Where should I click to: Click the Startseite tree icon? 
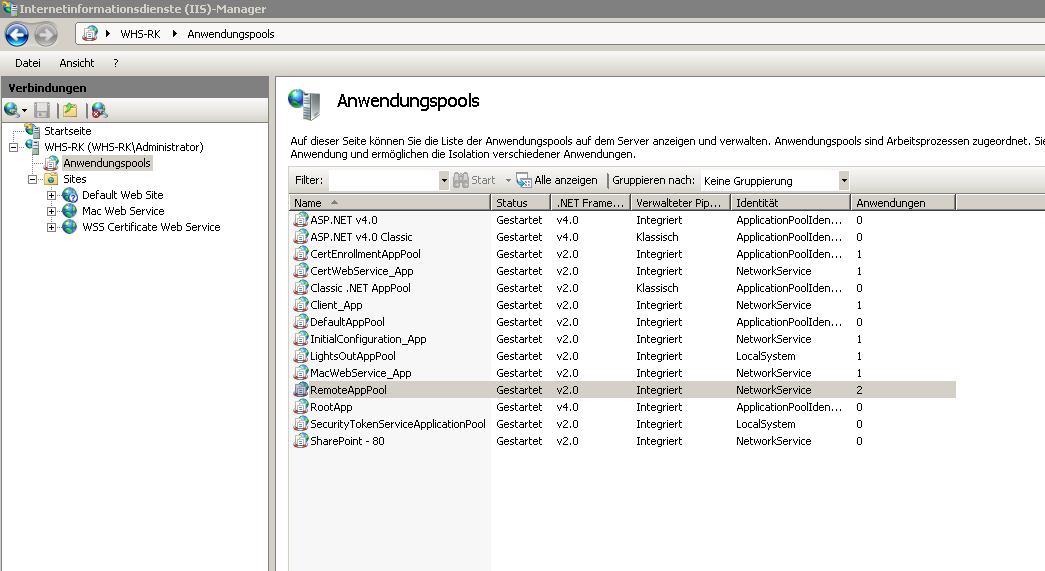click(32, 130)
